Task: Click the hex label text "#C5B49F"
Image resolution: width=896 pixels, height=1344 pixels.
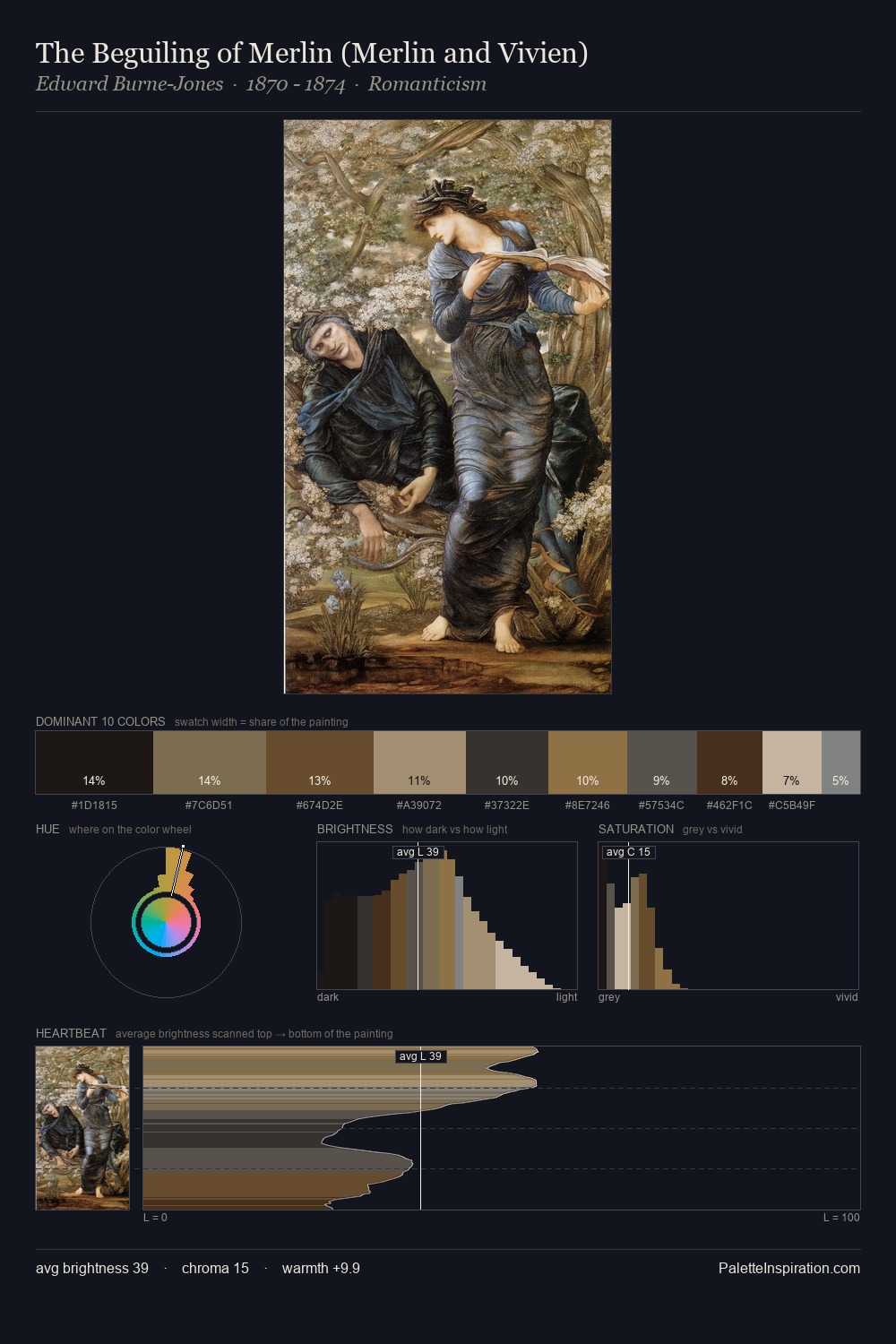Action: point(792,806)
